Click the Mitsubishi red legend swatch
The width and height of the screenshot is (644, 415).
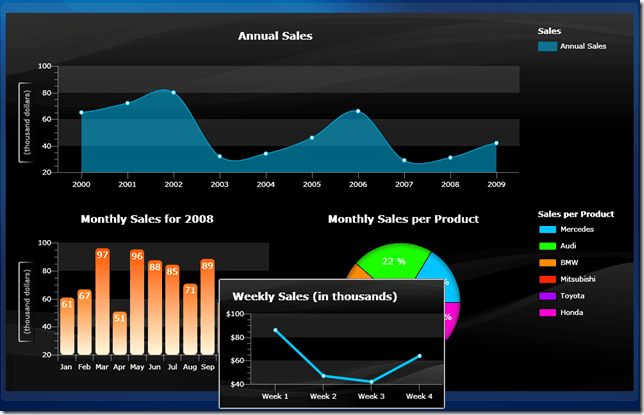pyautogui.click(x=547, y=279)
